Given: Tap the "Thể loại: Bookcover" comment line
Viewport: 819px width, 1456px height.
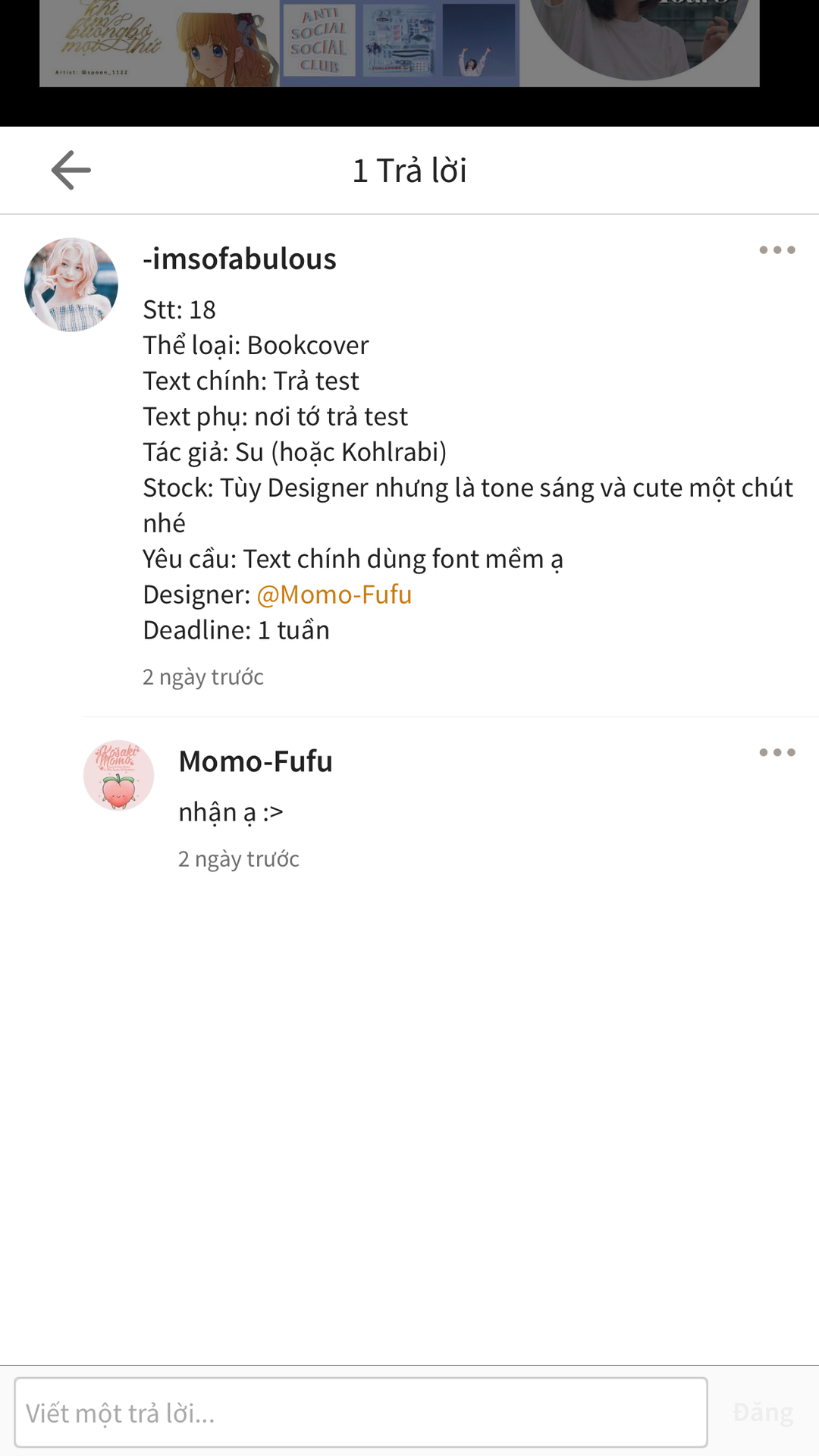Looking at the screenshot, I should 256,345.
